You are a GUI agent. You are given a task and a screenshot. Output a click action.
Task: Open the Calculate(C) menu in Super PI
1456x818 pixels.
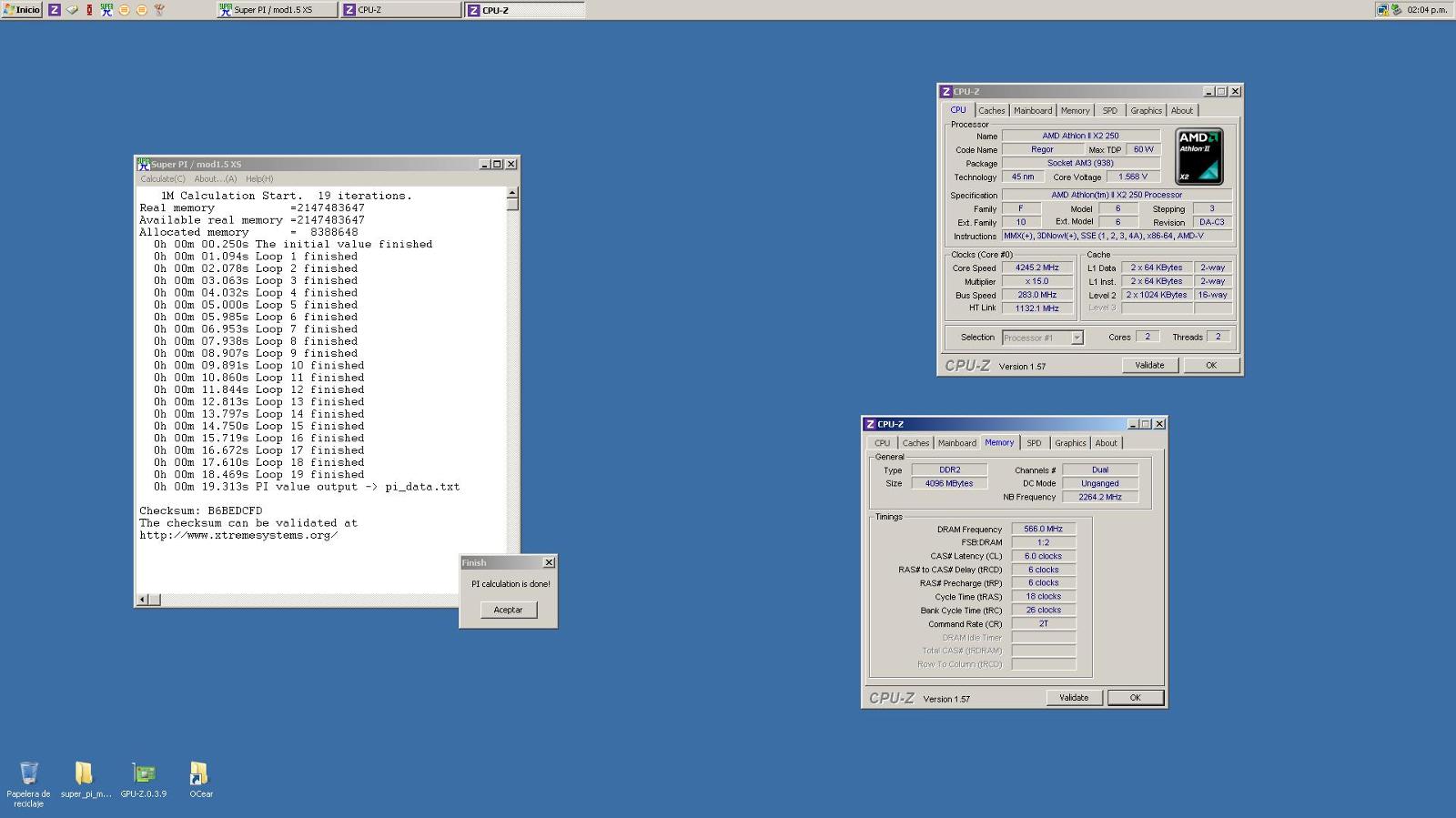point(163,179)
